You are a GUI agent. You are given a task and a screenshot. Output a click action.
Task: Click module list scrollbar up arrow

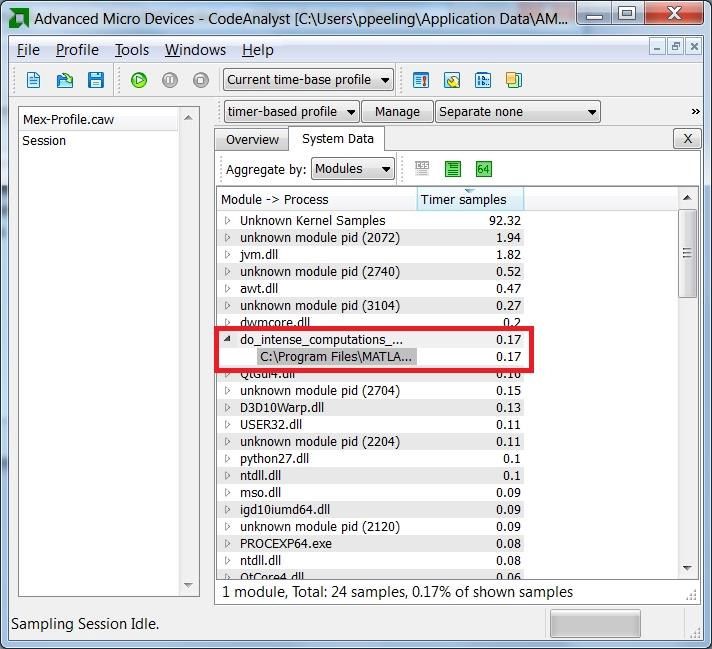(x=687, y=198)
